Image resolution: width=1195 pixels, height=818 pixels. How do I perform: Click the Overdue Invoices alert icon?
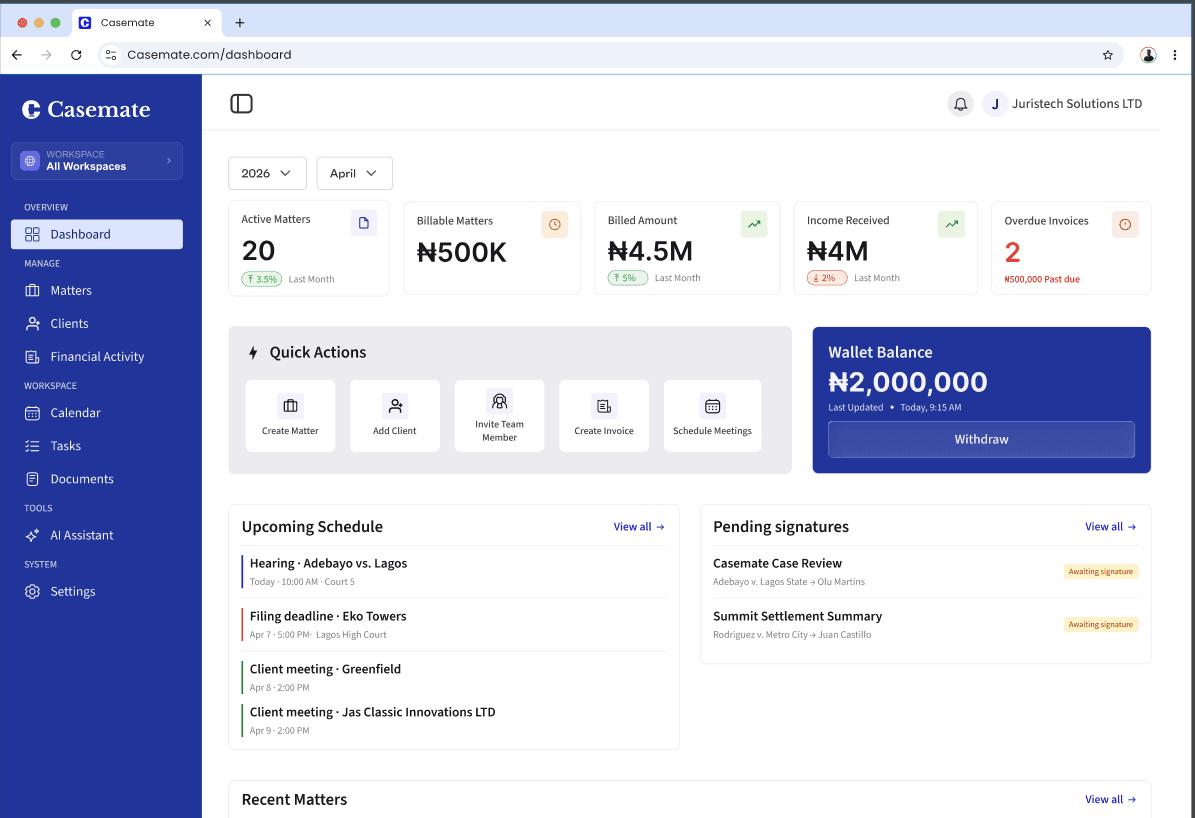click(x=1125, y=224)
